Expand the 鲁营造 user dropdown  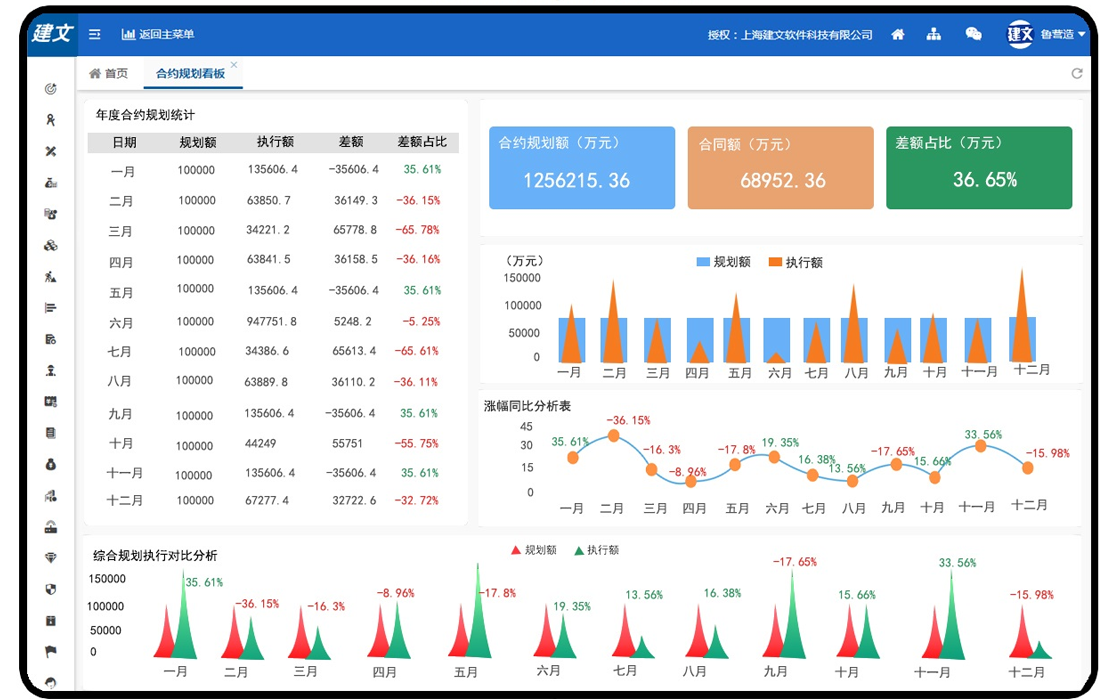coord(1062,34)
